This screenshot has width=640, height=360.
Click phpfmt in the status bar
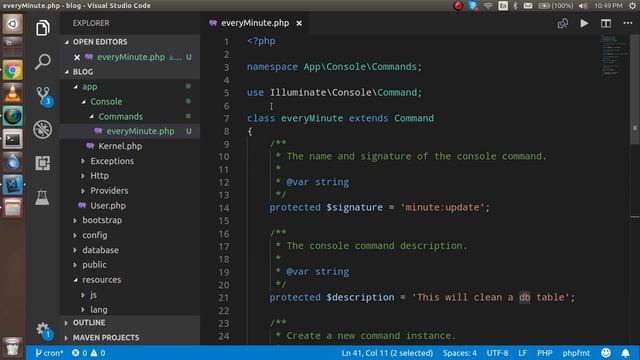576,353
